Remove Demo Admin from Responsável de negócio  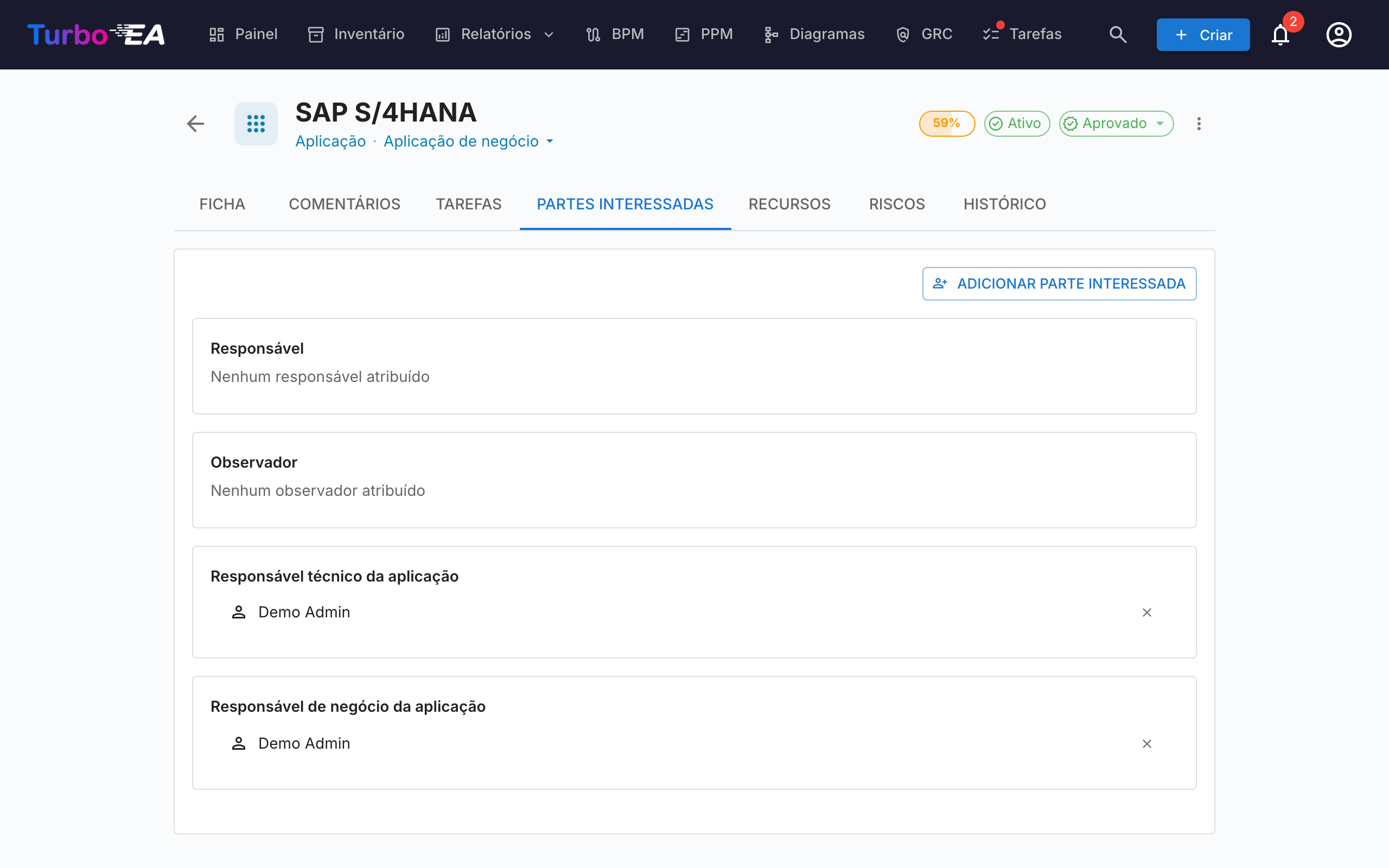[x=1147, y=744]
